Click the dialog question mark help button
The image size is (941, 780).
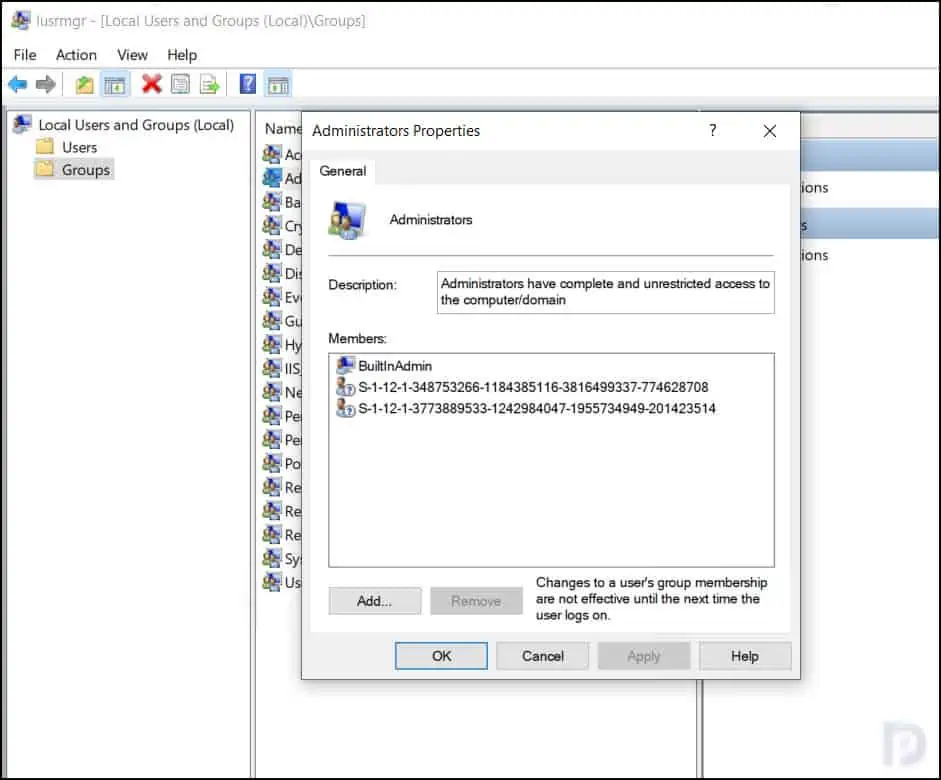712,130
